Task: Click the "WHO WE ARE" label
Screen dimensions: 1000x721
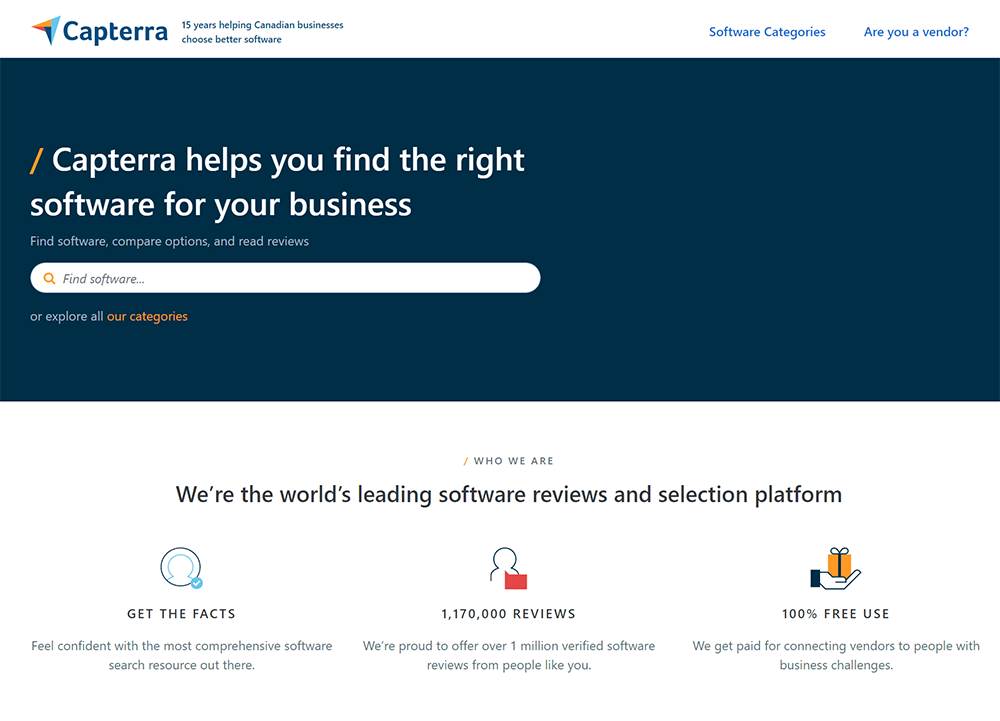Action: pos(513,461)
